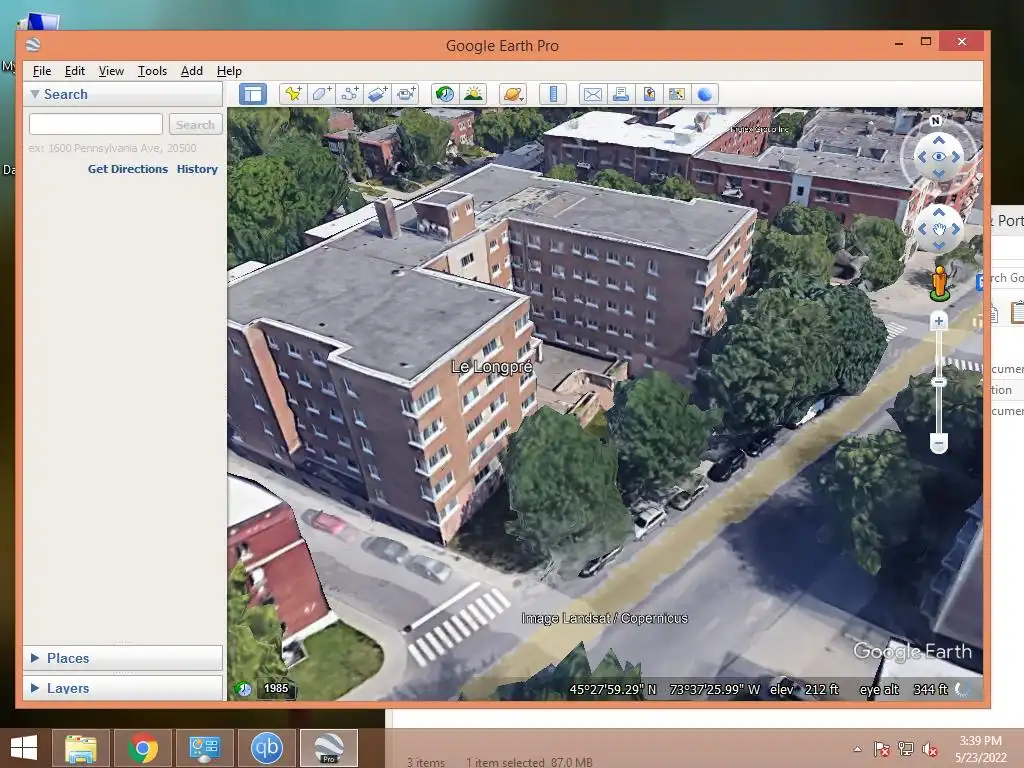Open Chrome from the taskbar
The width and height of the screenshot is (1024, 768).
[x=142, y=748]
